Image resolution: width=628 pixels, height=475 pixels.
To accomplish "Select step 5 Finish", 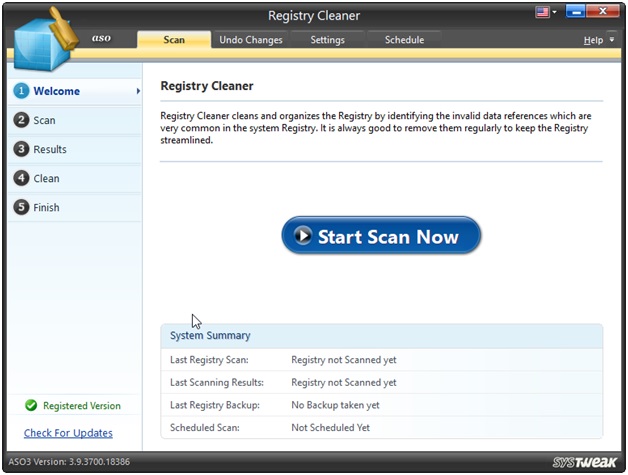I will (46, 207).
